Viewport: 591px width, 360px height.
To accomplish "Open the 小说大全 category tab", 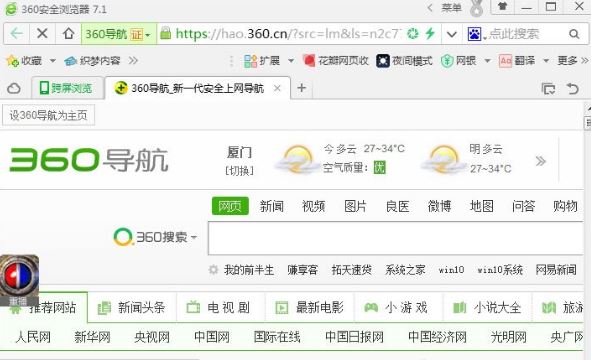I will [488, 307].
